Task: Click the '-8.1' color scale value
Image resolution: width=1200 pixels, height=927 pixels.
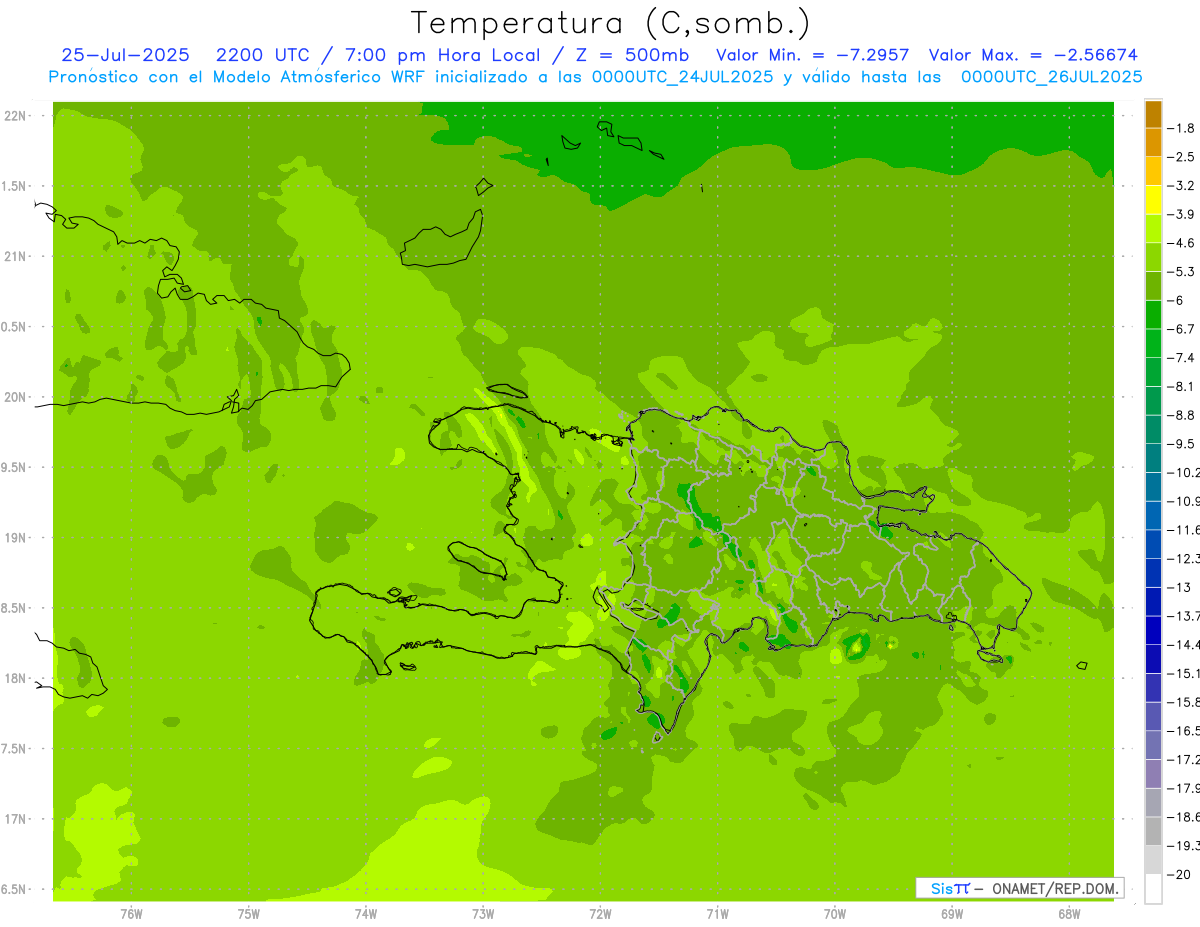Action: 1181,386
